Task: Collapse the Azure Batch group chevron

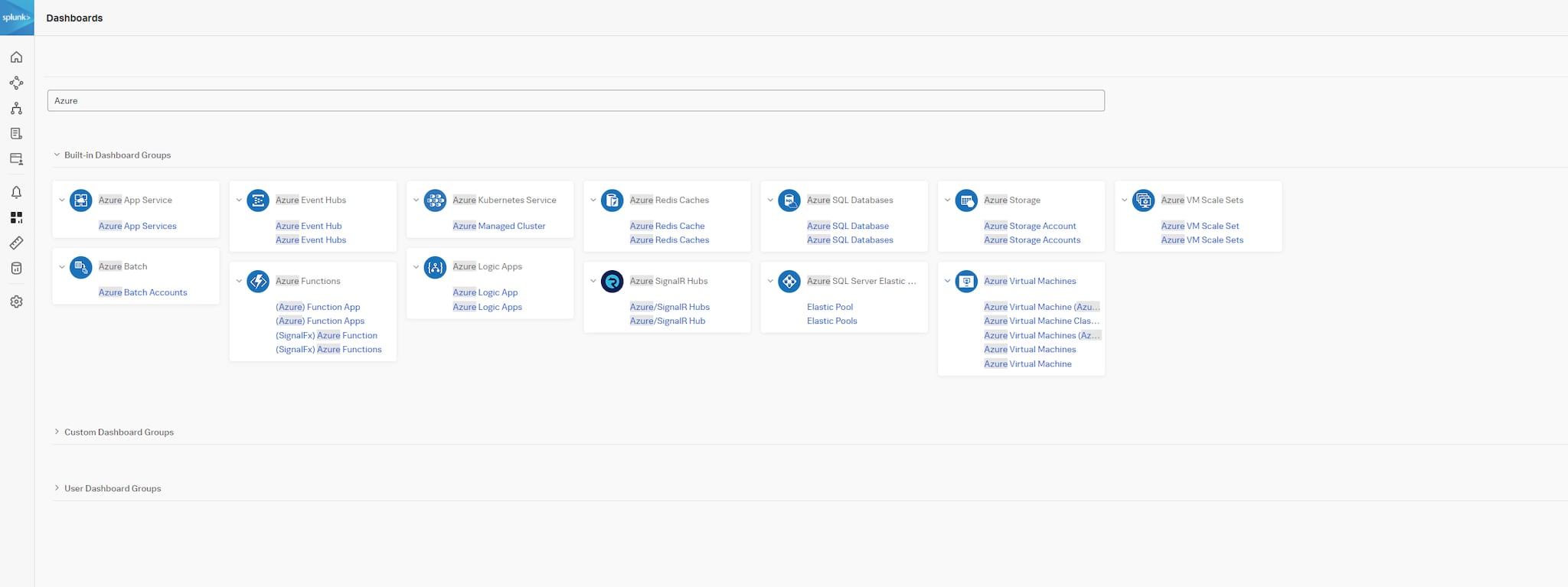Action: [62, 267]
